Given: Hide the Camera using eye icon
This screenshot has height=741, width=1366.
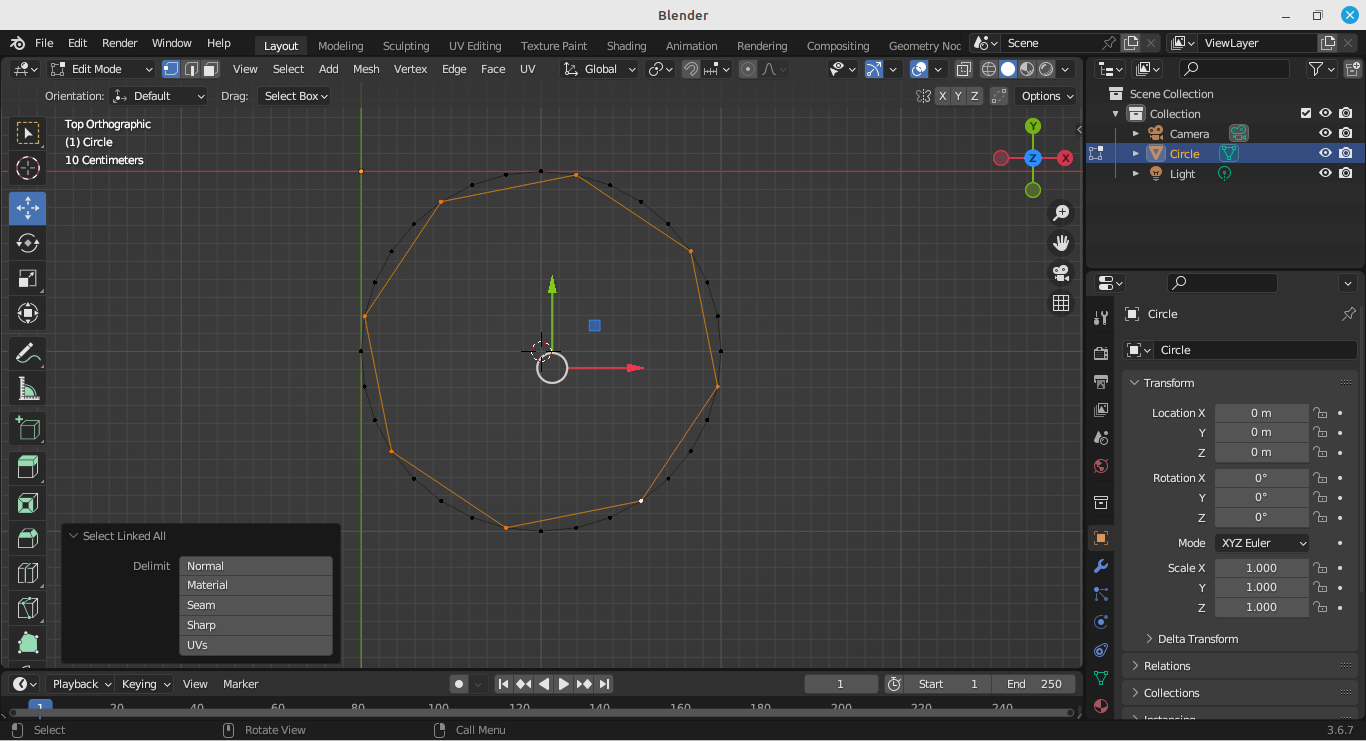Looking at the screenshot, I should (1325, 133).
